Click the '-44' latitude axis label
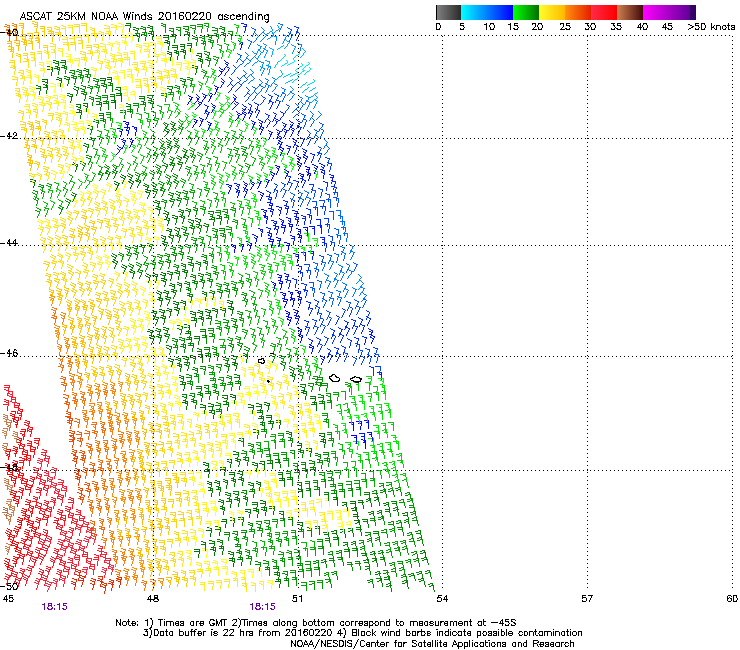Screen dimensions: 740x650 coord(10,243)
